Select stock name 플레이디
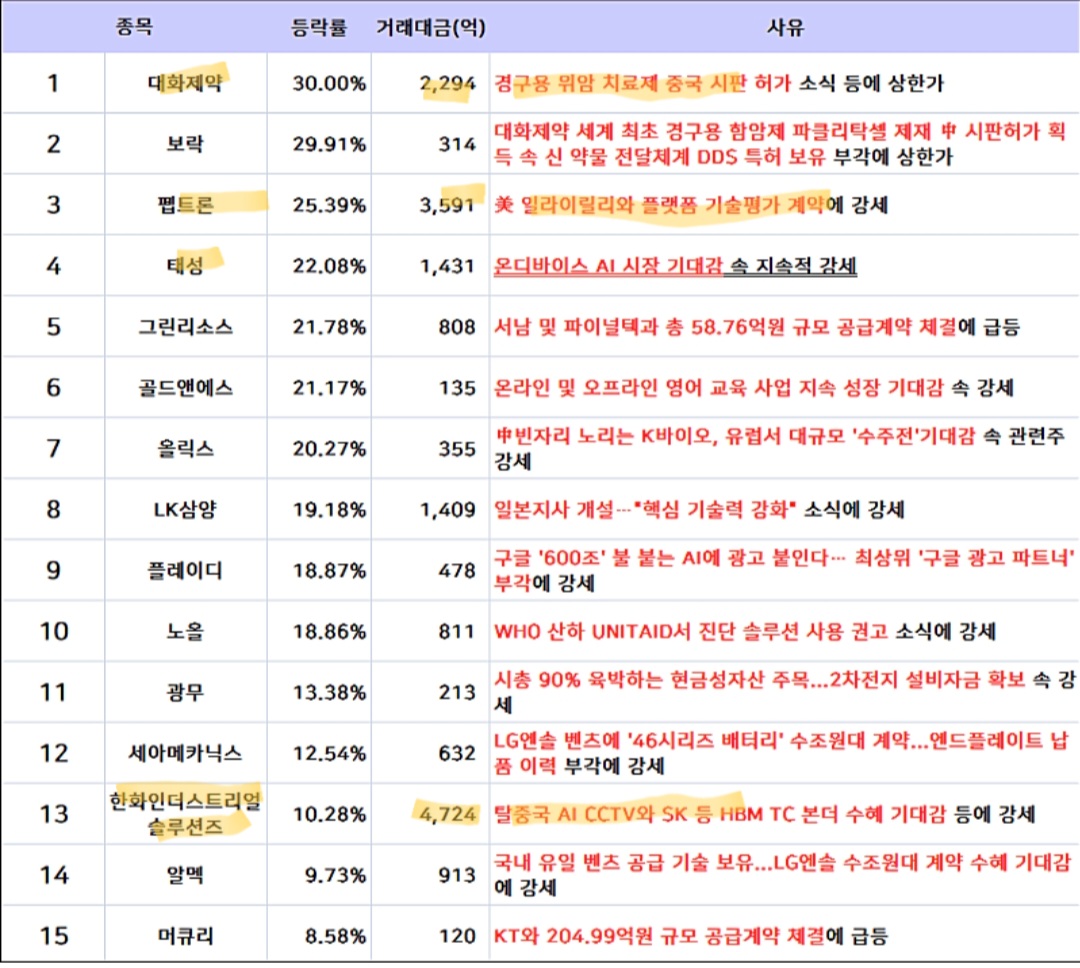Screen dimensions: 1080x968 pos(185,570)
